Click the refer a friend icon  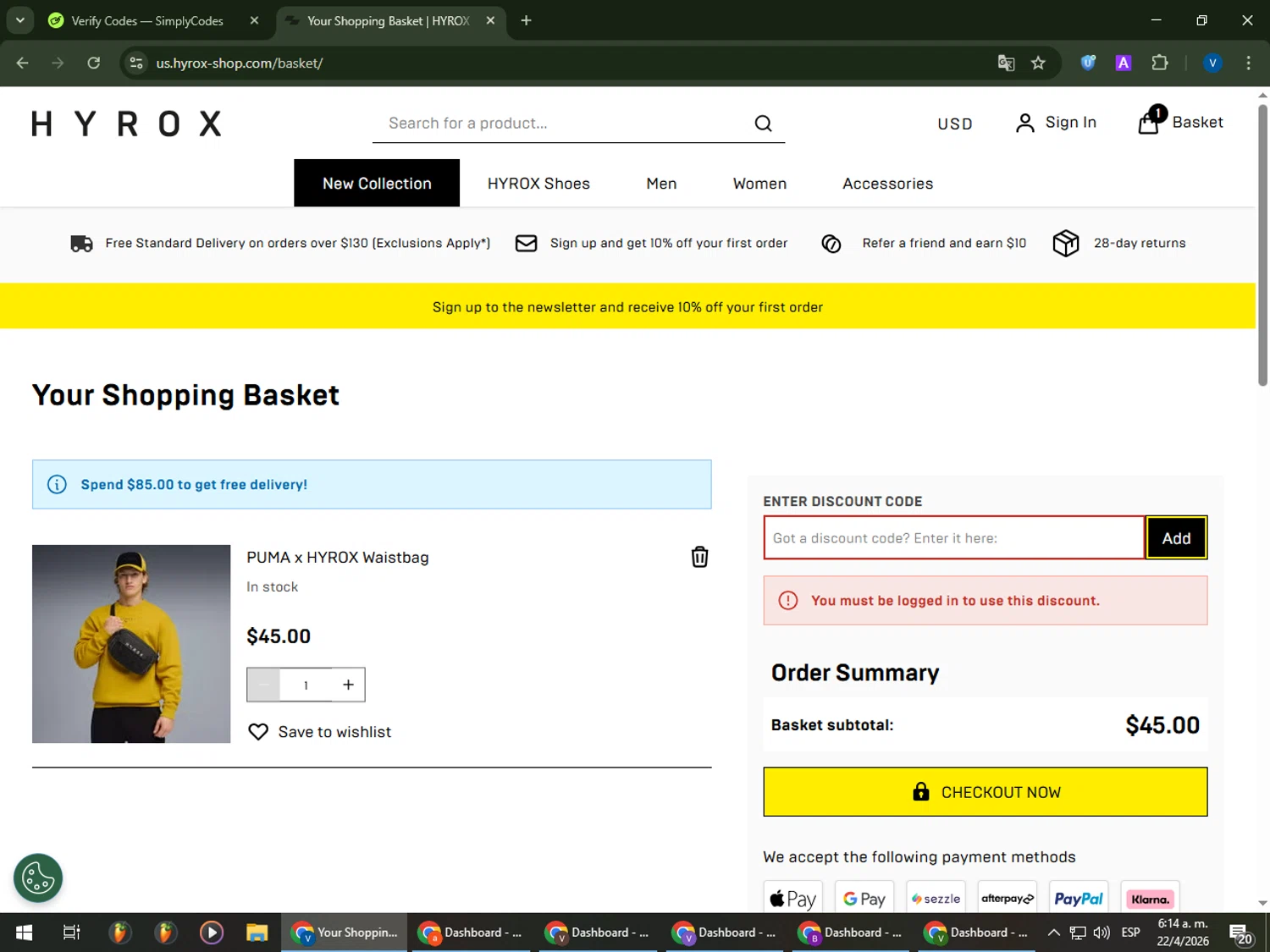831,244
